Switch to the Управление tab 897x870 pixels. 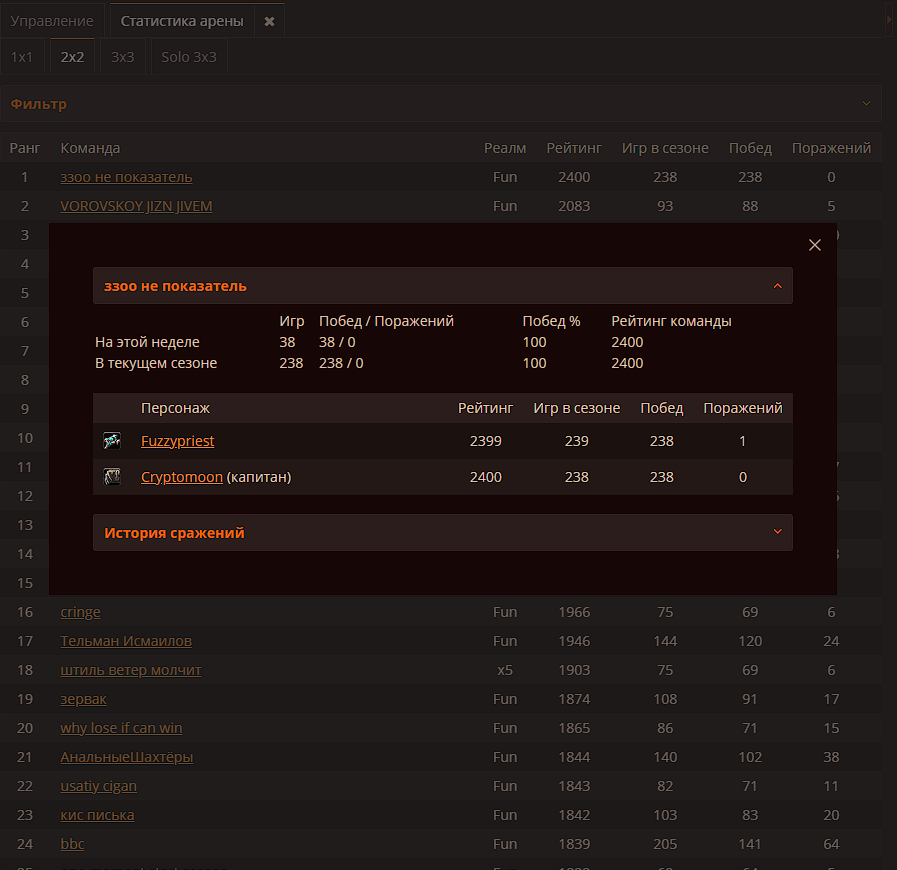pyautogui.click(x=52, y=21)
